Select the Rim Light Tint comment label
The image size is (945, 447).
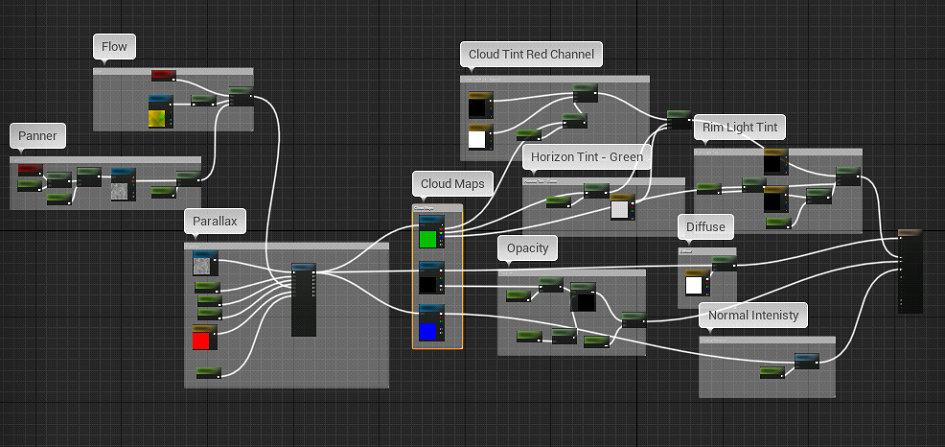pos(739,127)
